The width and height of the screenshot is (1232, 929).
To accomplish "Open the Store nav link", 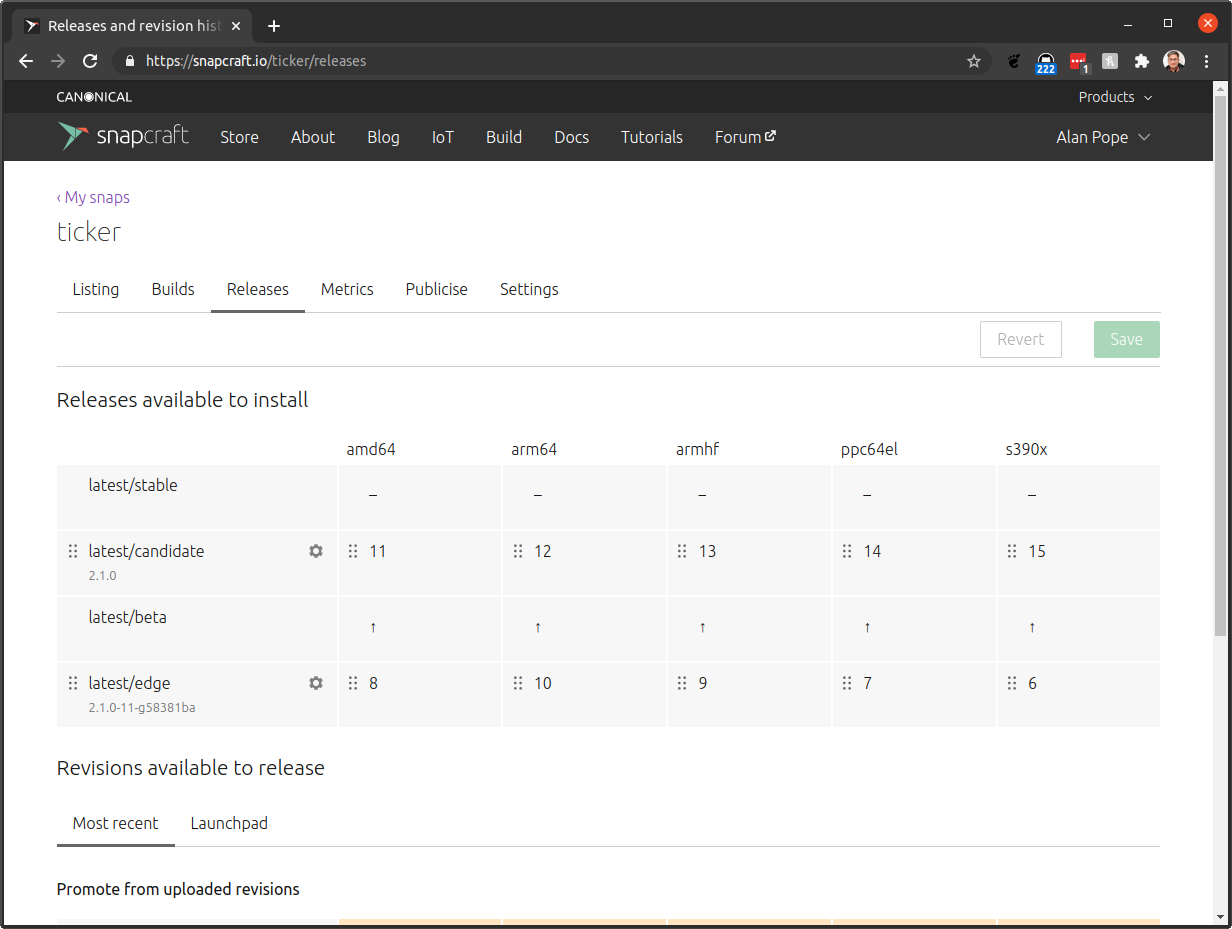I will point(239,137).
